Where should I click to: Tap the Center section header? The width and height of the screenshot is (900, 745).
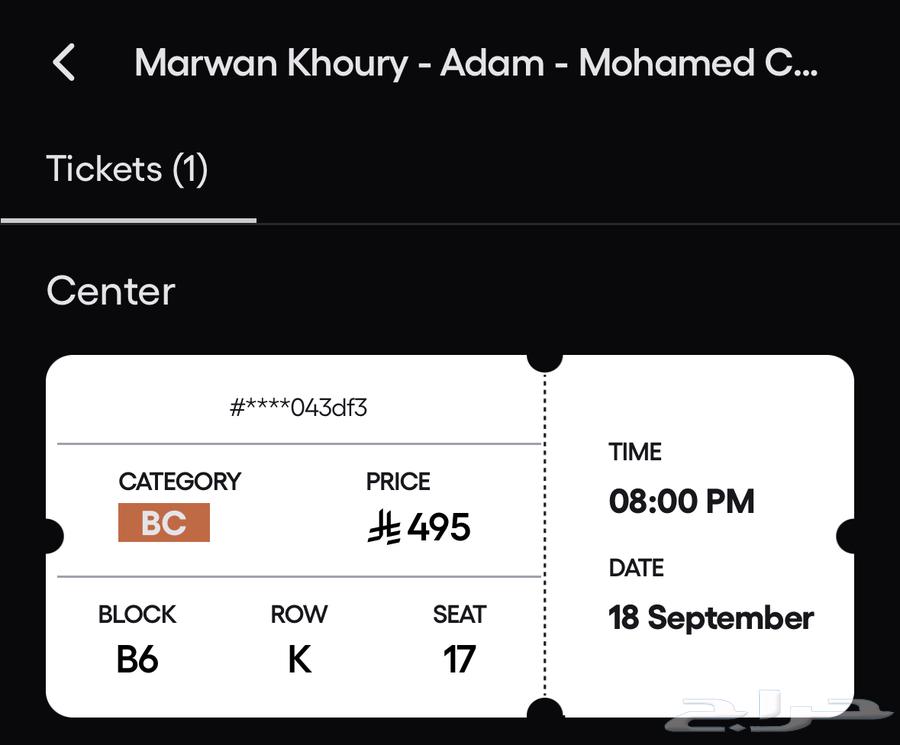coord(110,291)
